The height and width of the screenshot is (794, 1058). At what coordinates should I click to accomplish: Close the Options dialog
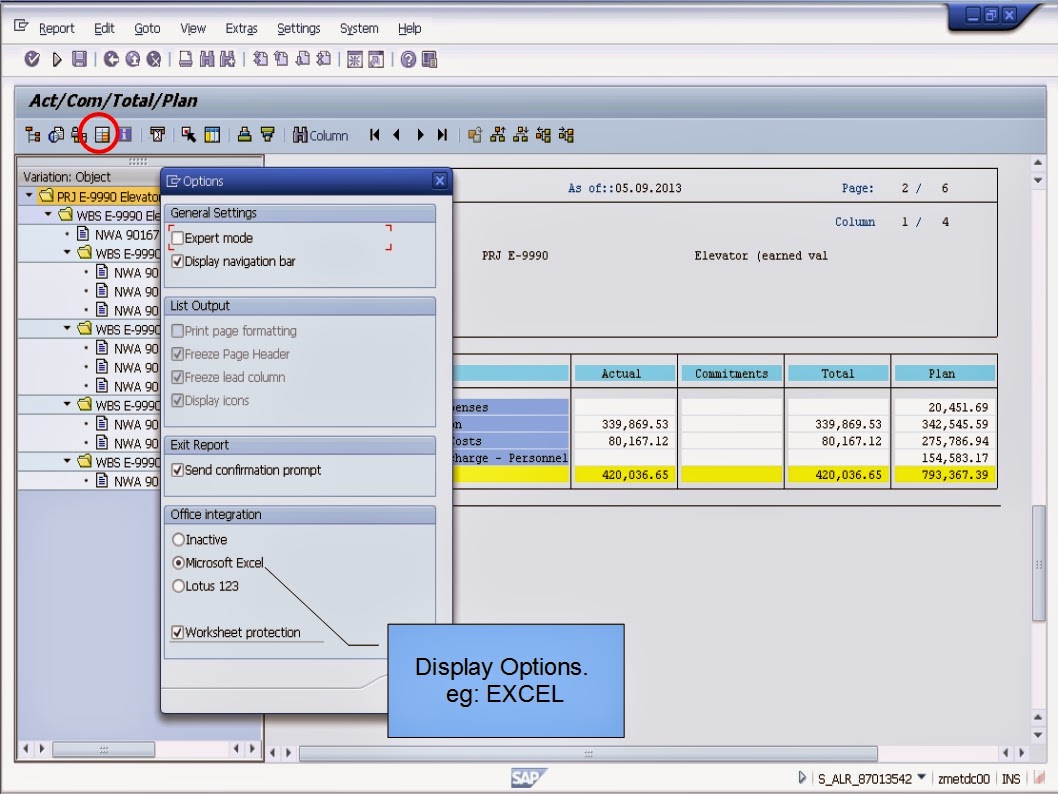coord(440,181)
